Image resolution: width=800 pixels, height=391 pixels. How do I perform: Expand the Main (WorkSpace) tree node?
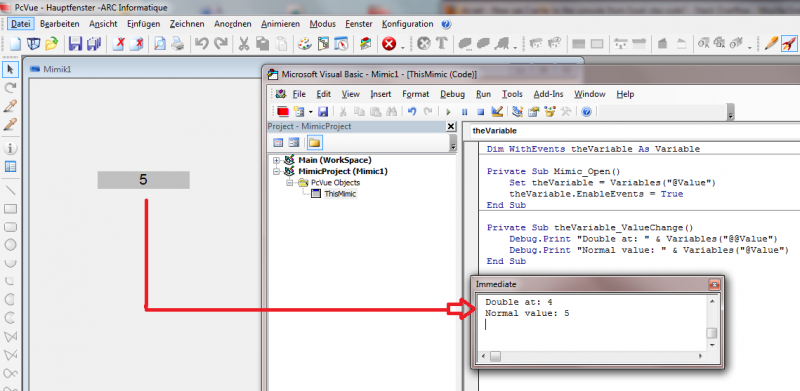tap(277, 160)
